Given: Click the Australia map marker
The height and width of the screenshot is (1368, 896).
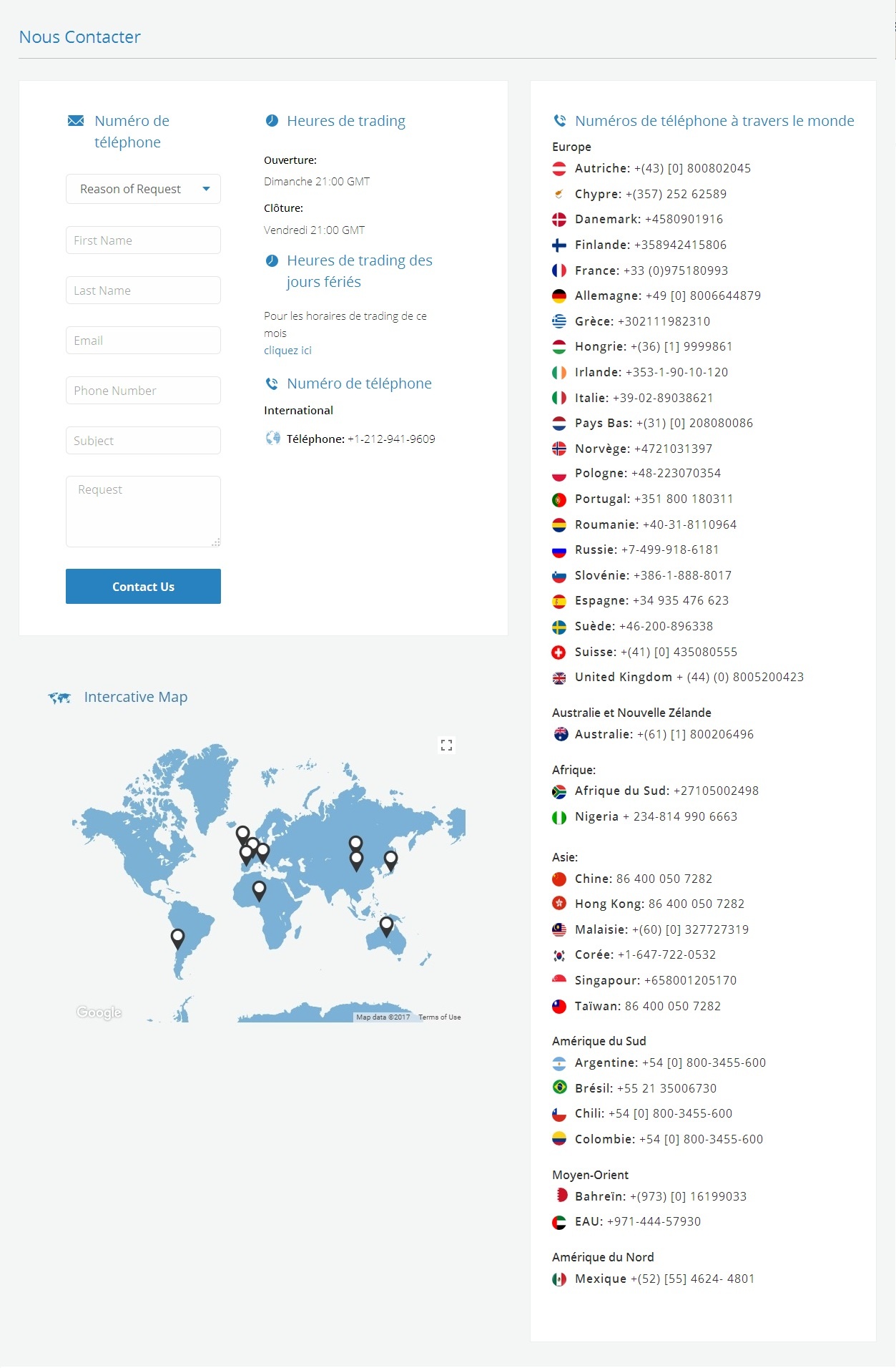Looking at the screenshot, I should pos(386,925).
